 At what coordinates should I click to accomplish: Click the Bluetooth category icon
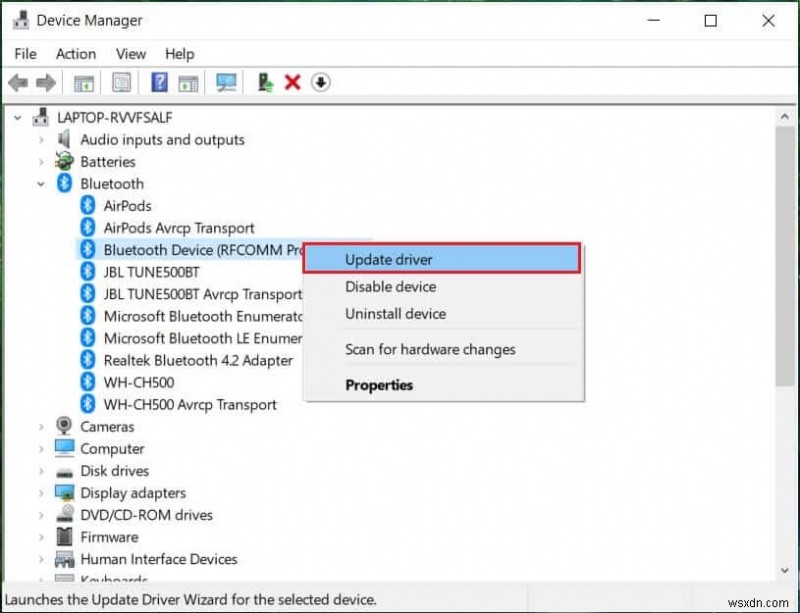64,183
